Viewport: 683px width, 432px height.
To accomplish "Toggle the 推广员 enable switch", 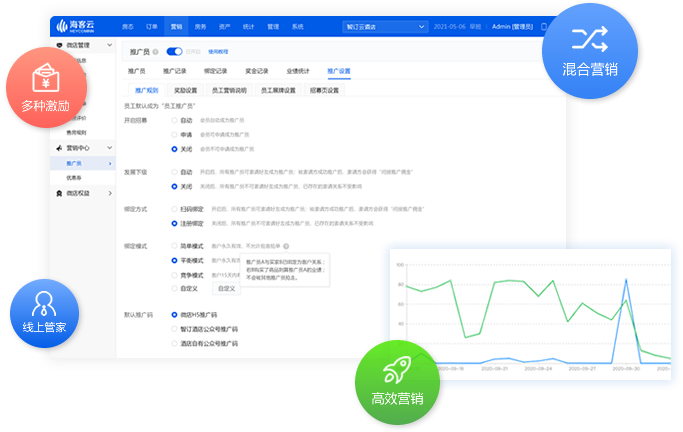I will click(174, 50).
